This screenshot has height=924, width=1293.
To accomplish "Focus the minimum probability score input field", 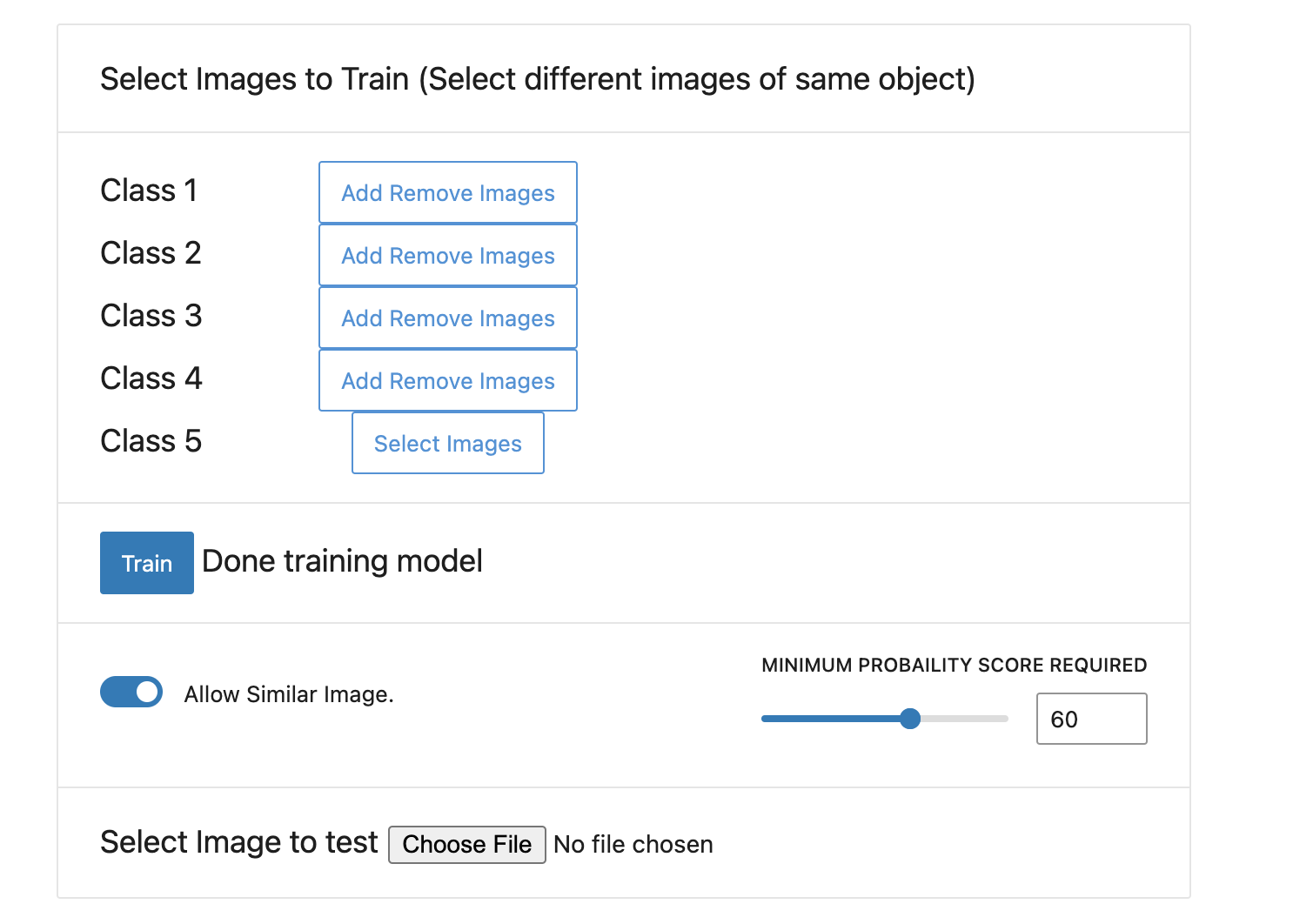I will pos(1091,719).
